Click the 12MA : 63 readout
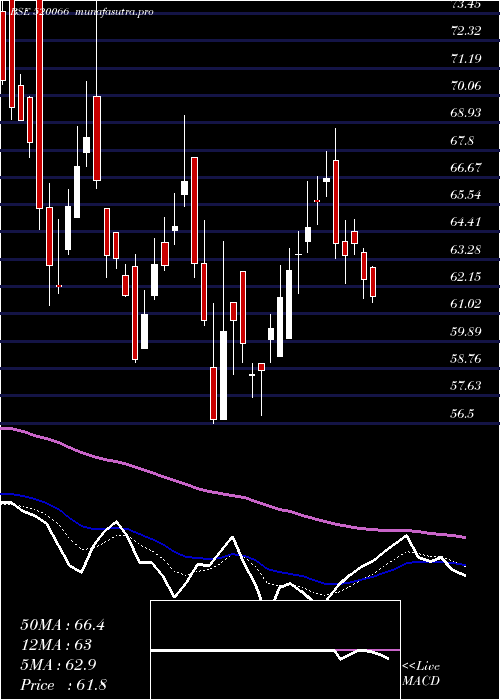This screenshot has height=700, width=500. 56,645
